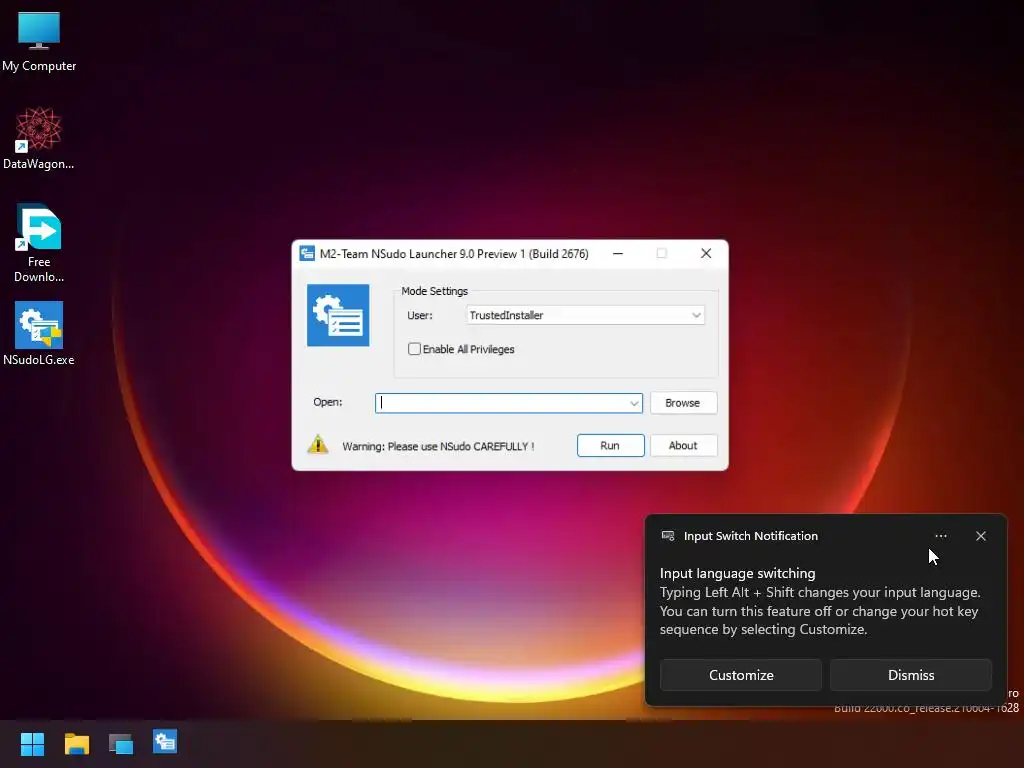Dismiss the input switch notification
The height and width of the screenshot is (768, 1024).
910,675
